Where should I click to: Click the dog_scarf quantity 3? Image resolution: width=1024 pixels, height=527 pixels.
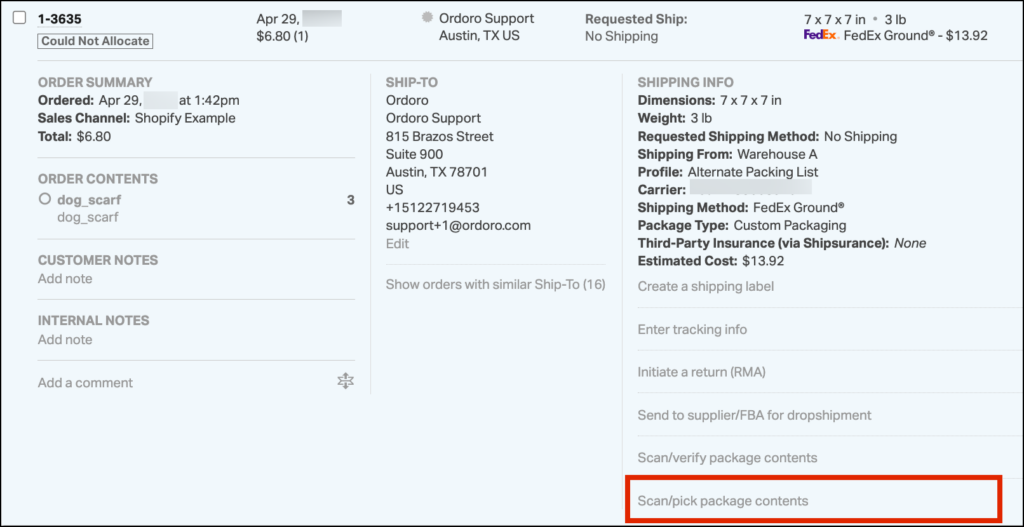[351, 200]
